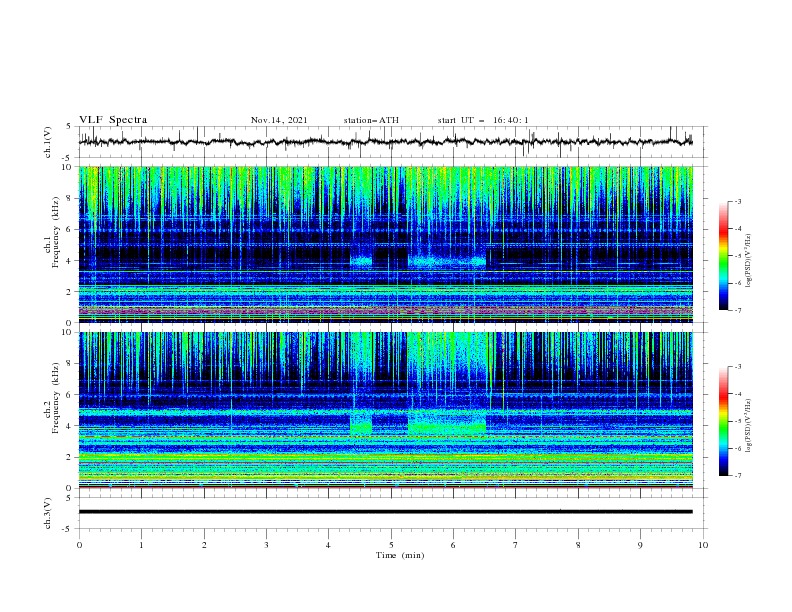792x612 pixels.
Task: Click the ch.1(V) waveform trace panel
Action: [x=392, y=142]
